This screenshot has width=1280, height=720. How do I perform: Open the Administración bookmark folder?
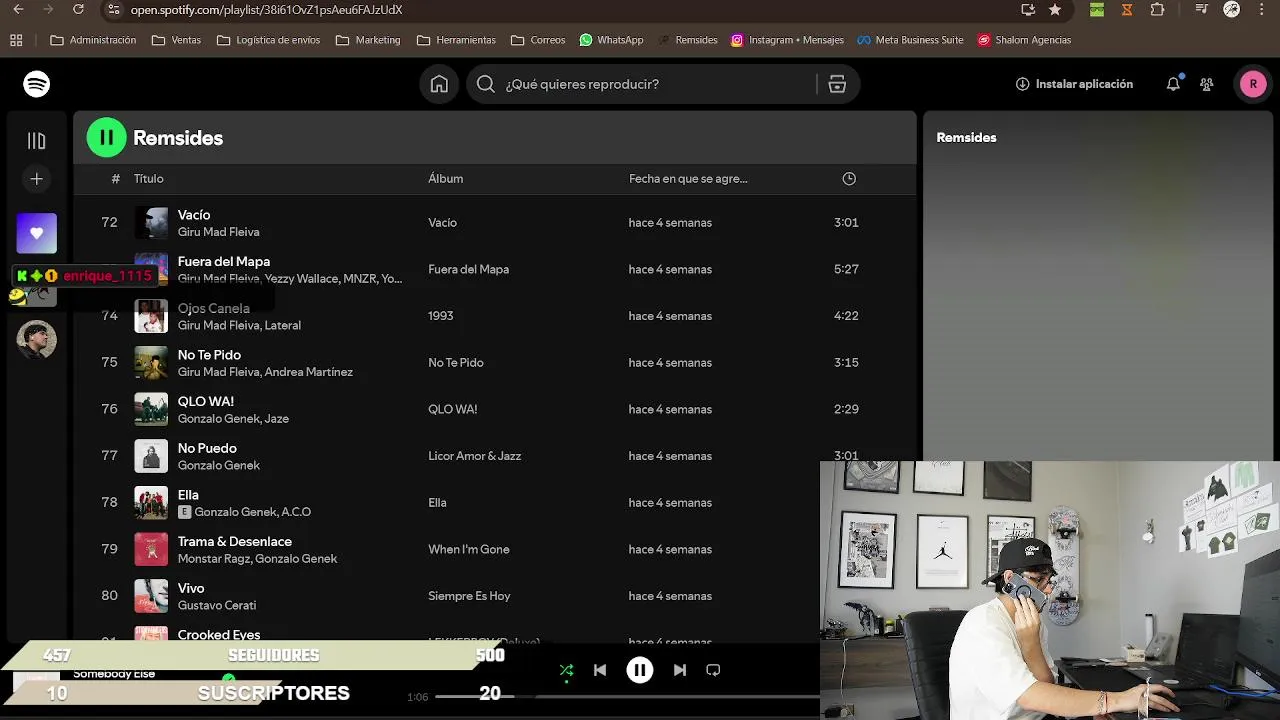click(x=93, y=40)
